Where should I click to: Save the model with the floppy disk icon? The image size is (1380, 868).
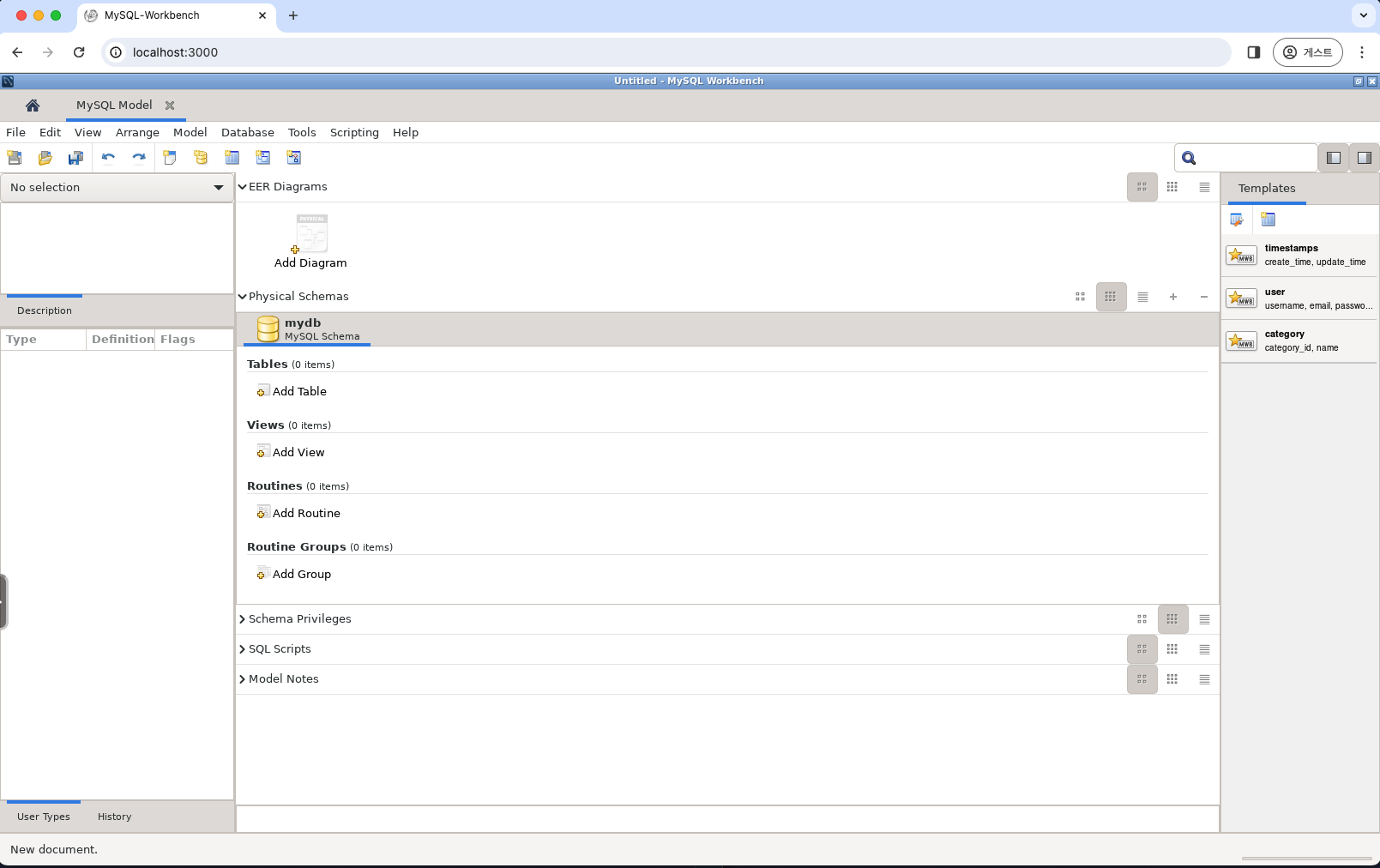(x=76, y=158)
